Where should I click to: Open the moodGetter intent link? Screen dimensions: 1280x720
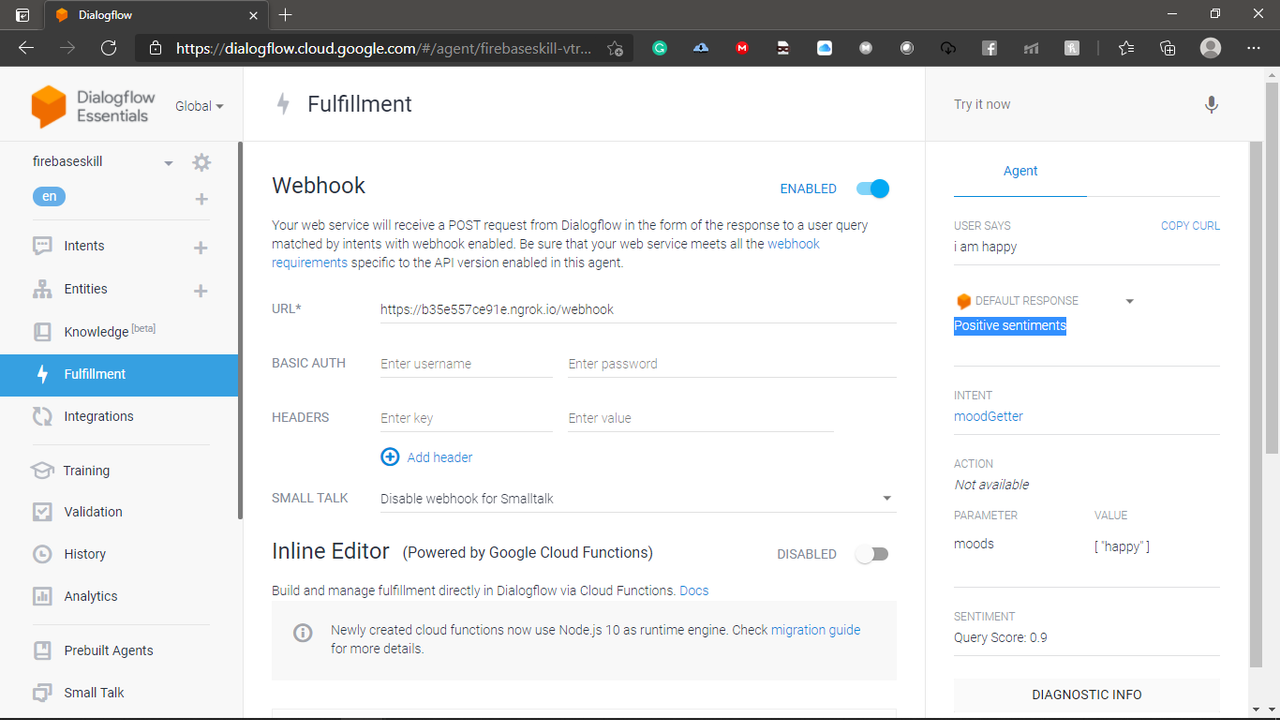(x=988, y=416)
